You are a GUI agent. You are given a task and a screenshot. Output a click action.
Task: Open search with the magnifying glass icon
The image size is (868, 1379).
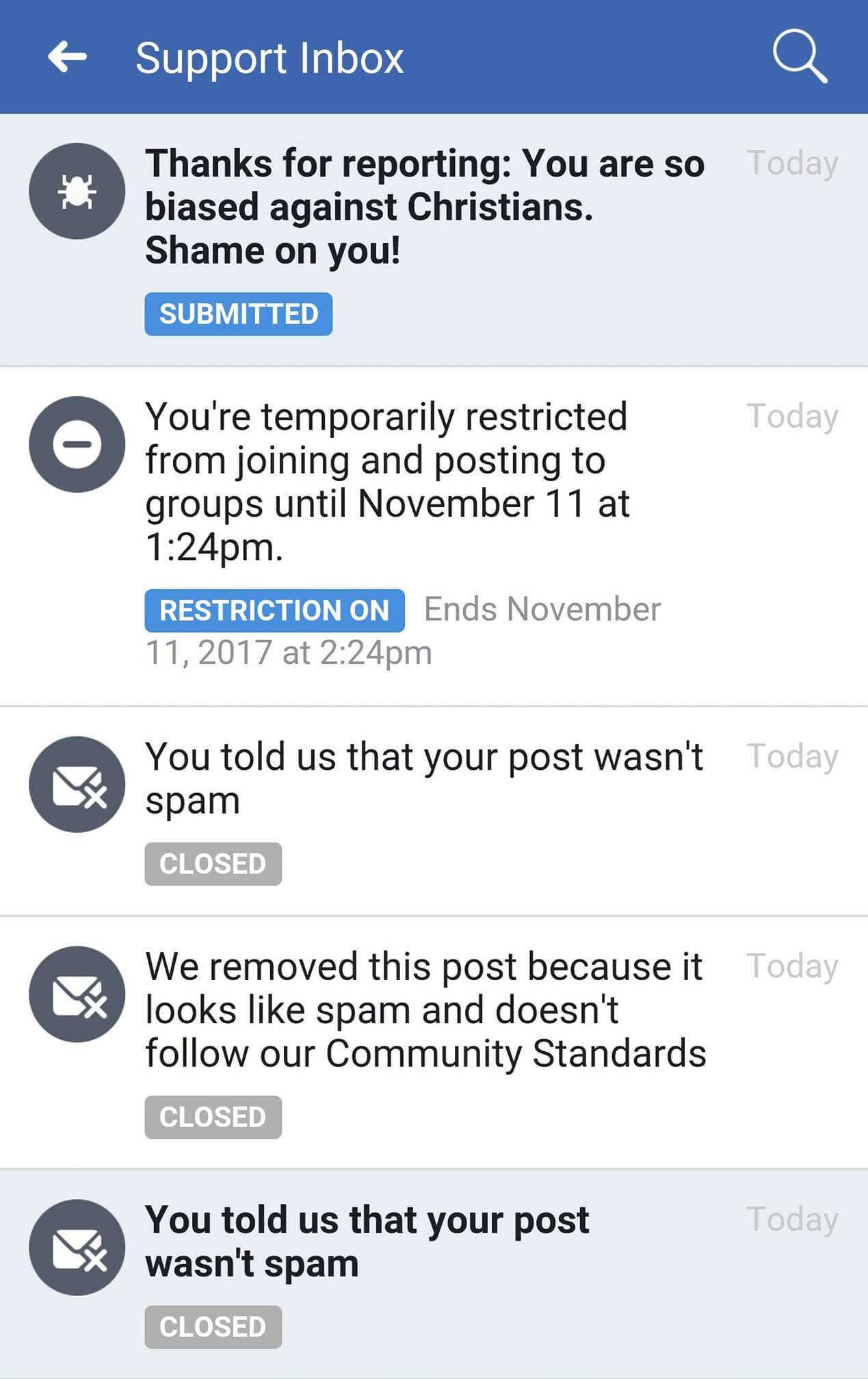pos(799,57)
